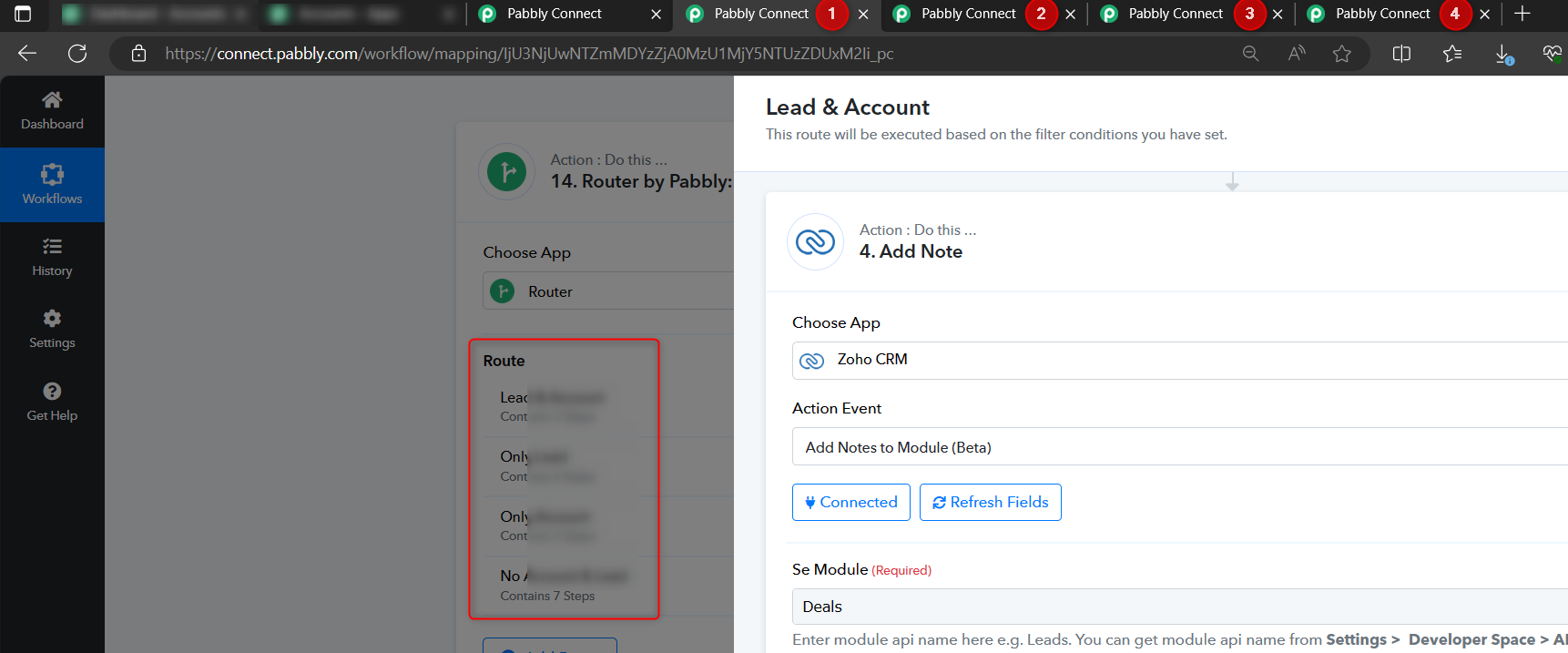Open split screen icon in toolbar
This screenshot has height=653, width=1568.
click(1401, 54)
